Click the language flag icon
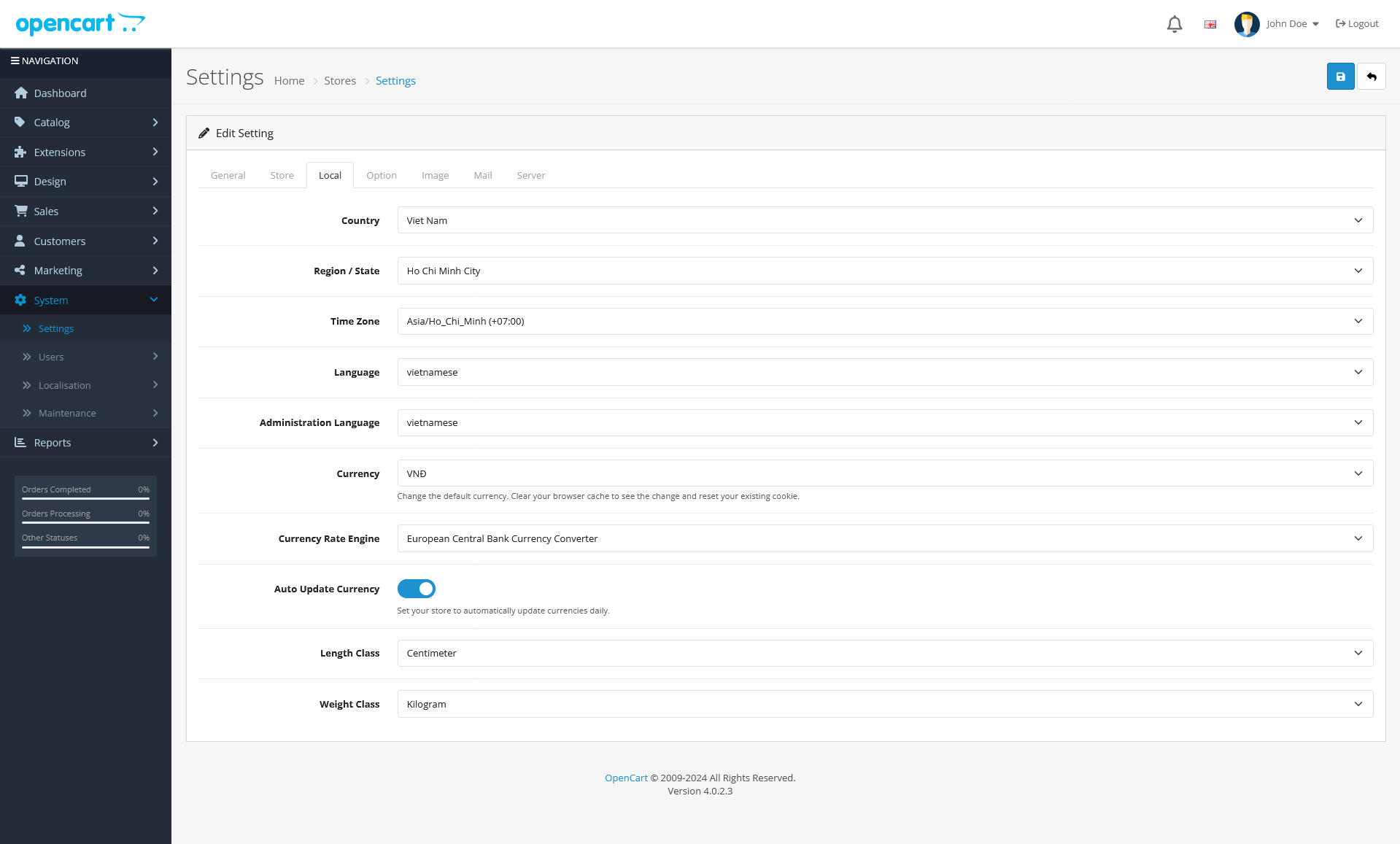 tap(1210, 24)
